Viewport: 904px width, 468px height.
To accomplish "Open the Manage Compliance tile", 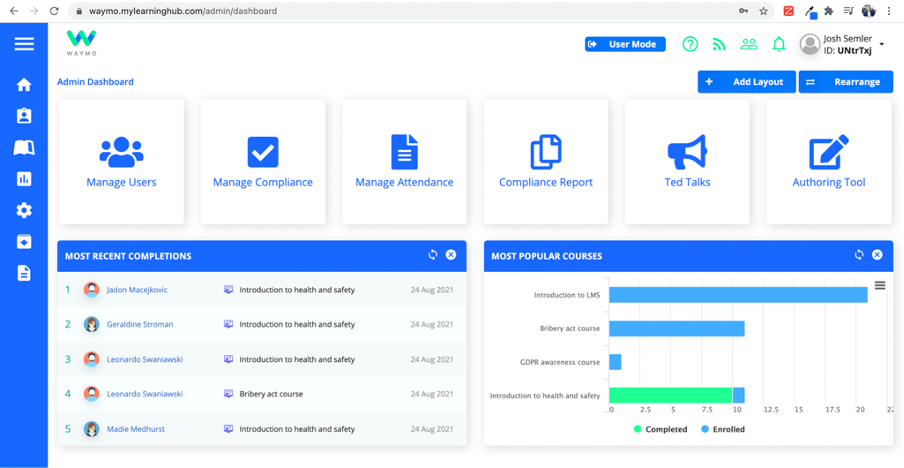I will tap(263, 162).
